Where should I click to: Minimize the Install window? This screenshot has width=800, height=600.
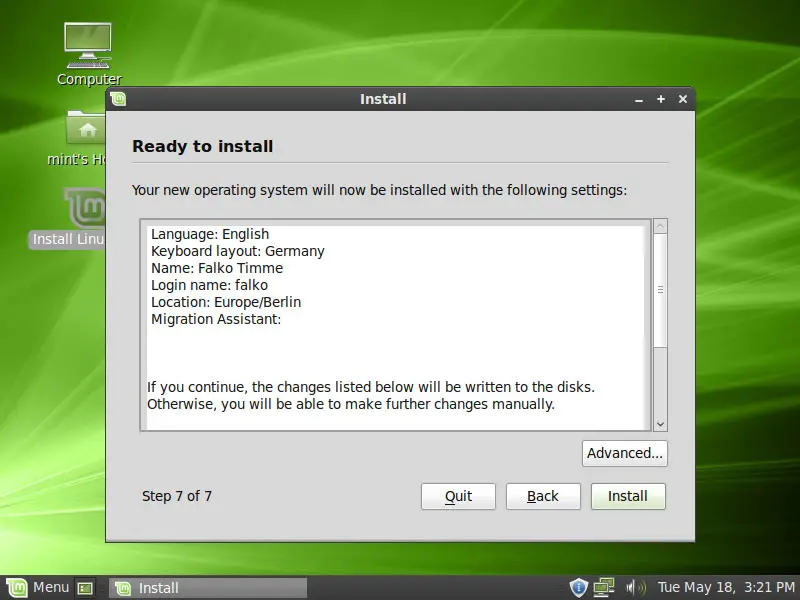click(639, 99)
